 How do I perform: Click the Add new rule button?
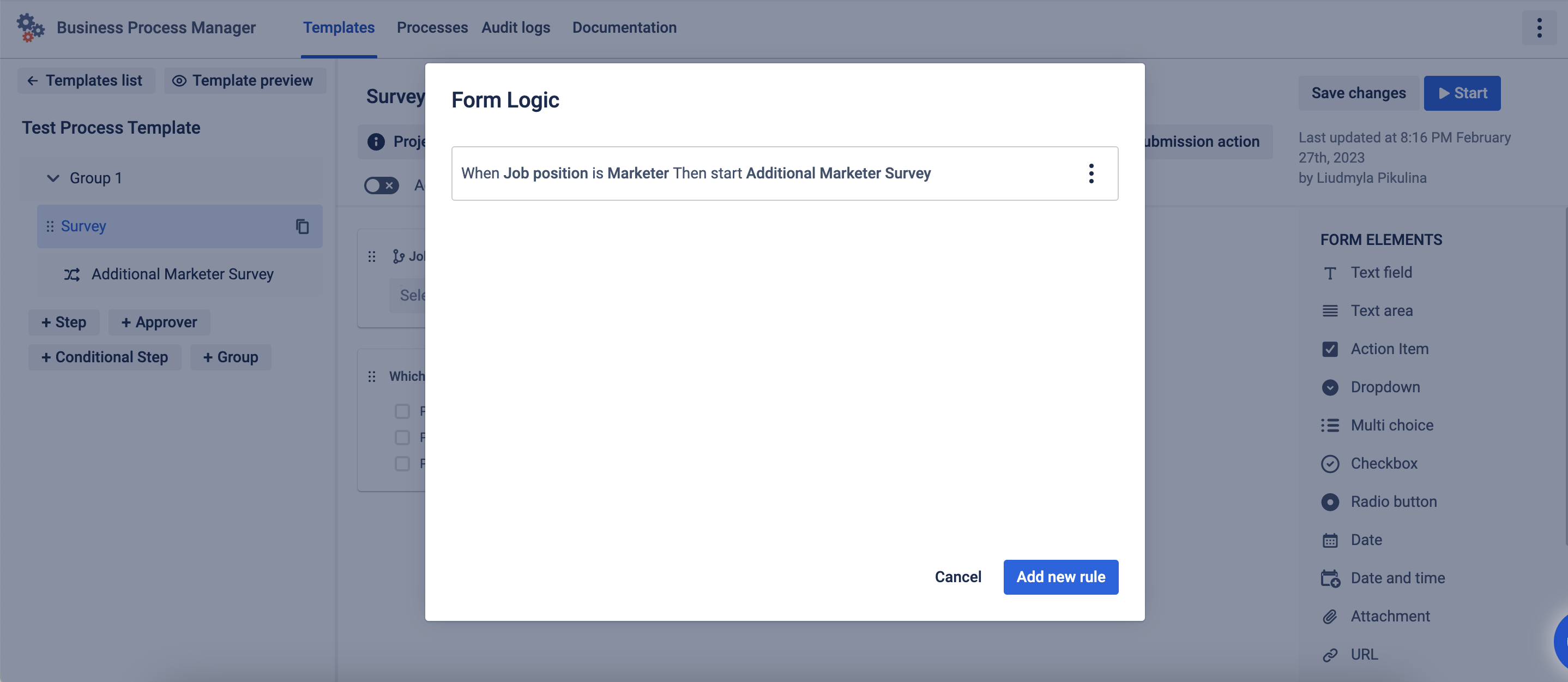[1060, 577]
